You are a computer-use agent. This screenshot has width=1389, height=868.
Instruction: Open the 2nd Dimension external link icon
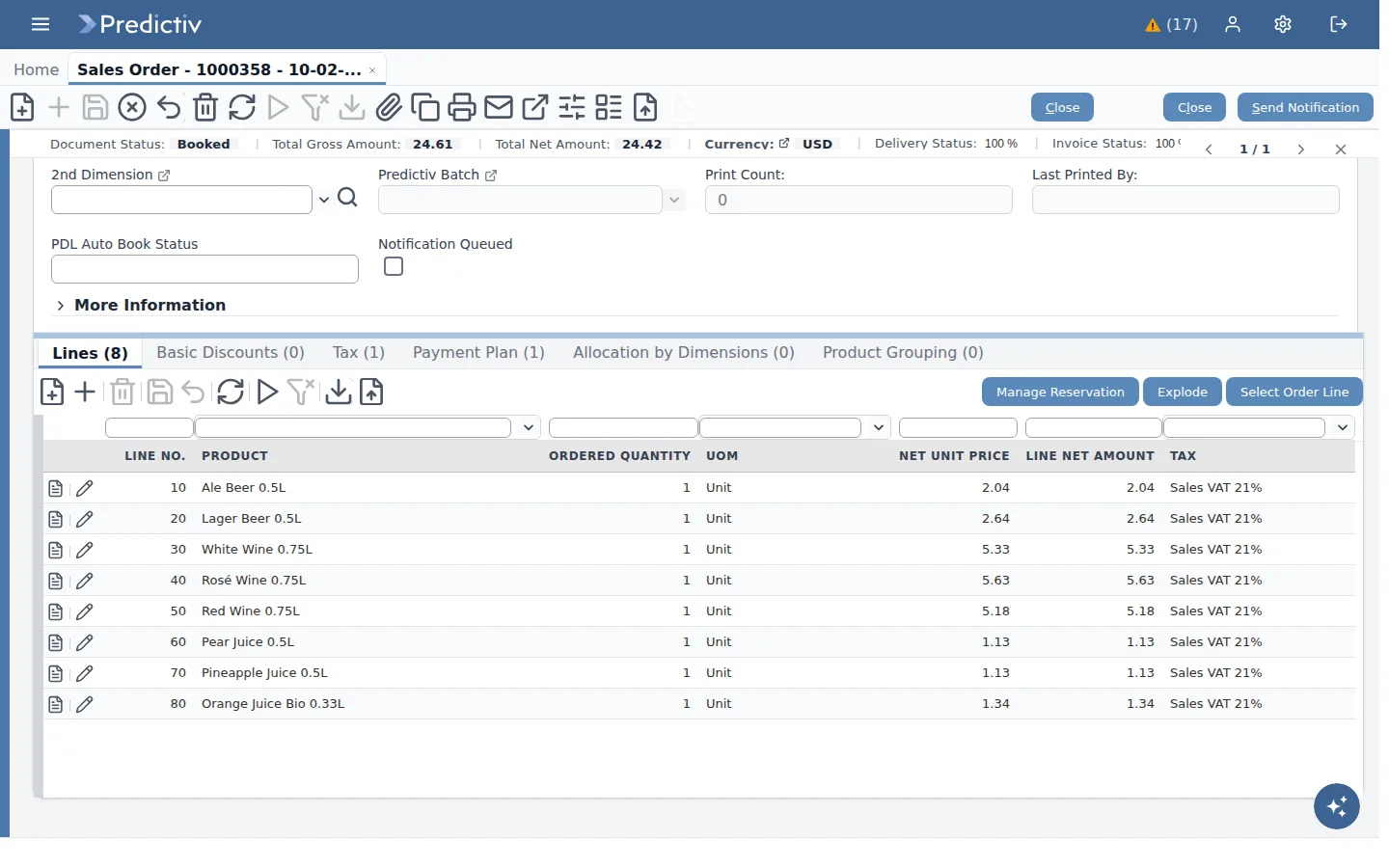tap(164, 176)
